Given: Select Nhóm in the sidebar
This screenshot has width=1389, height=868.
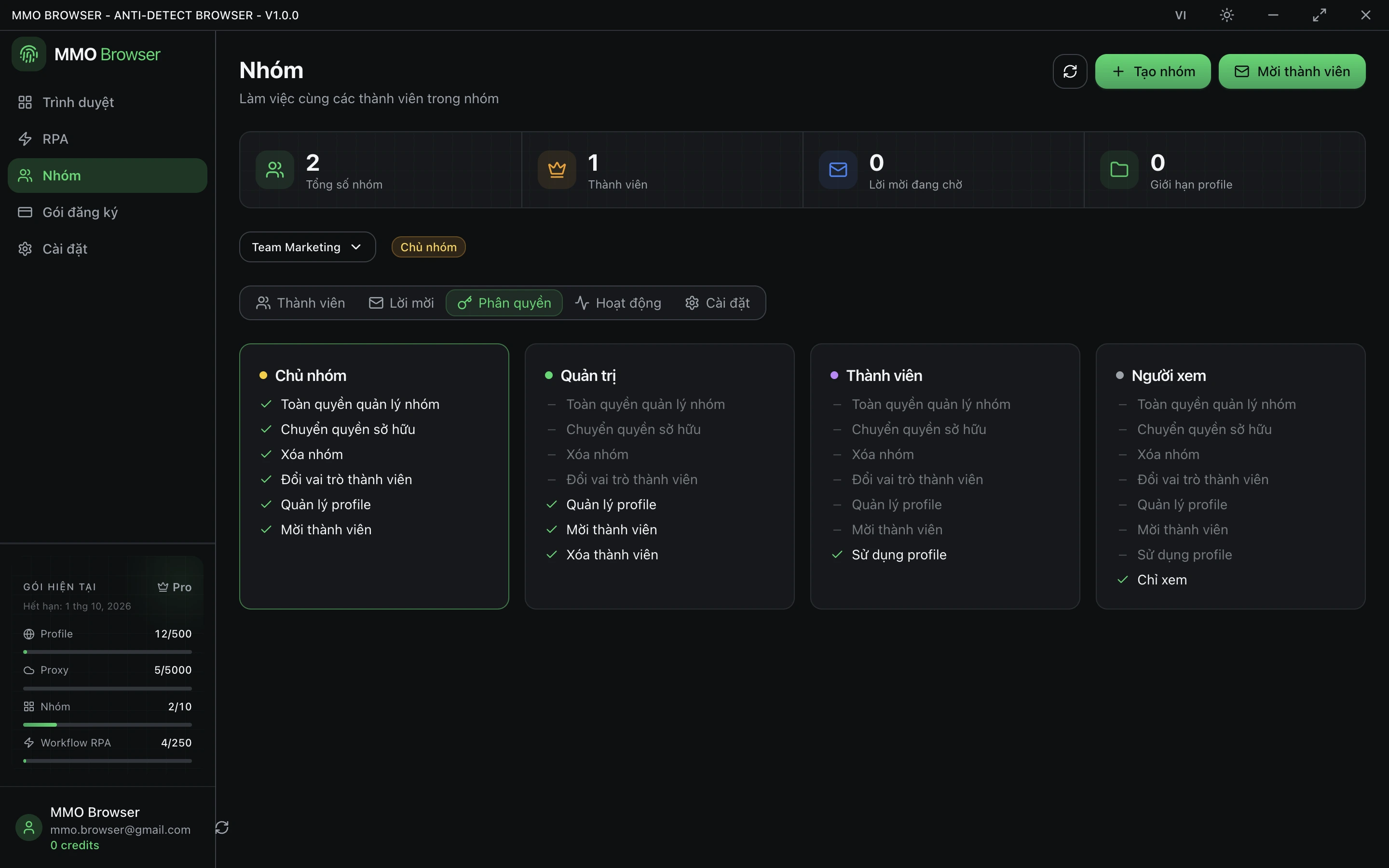Looking at the screenshot, I should 108,176.
